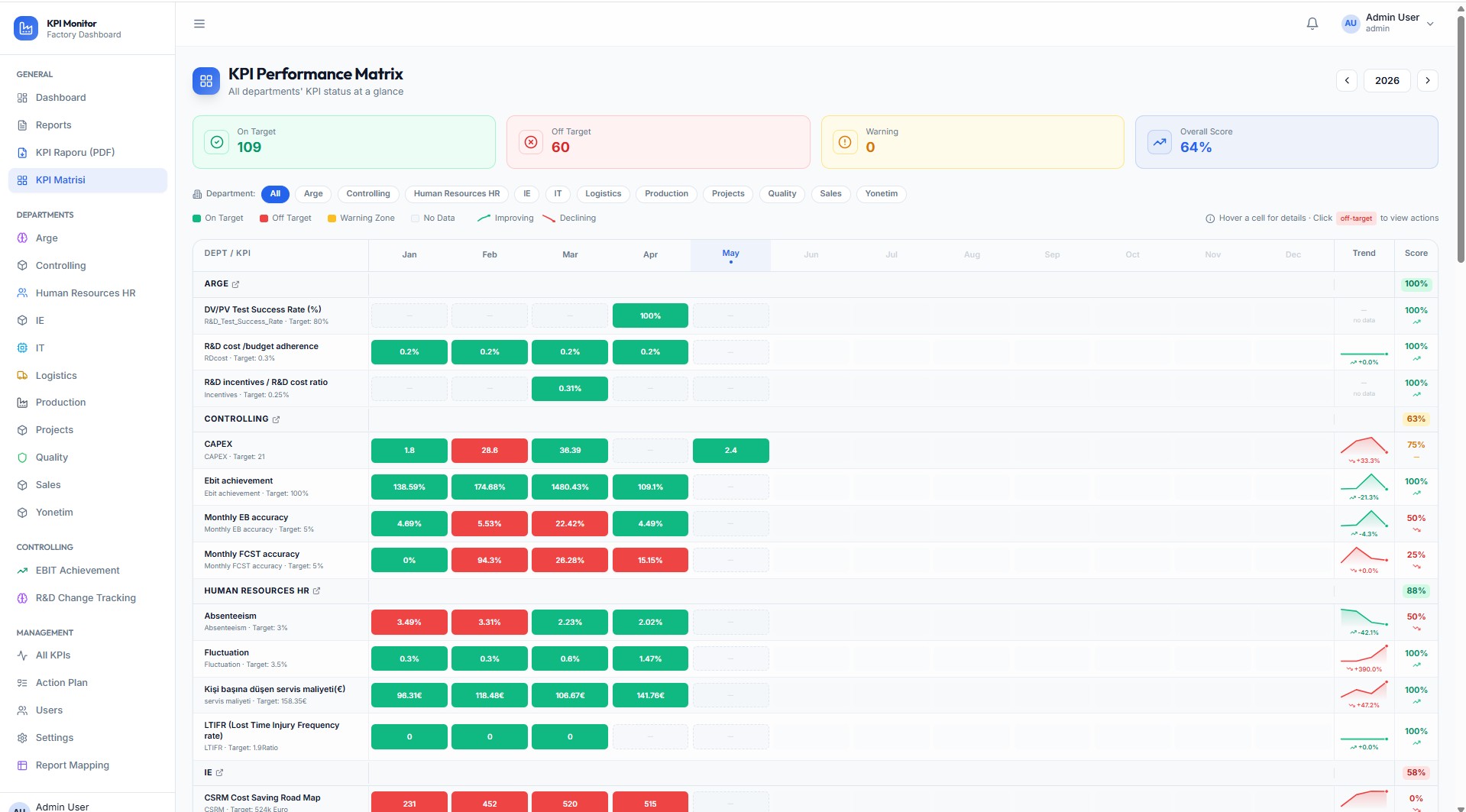The height and width of the screenshot is (812, 1466).
Task: Click the R&D Change Tracking icon
Action: point(22,598)
